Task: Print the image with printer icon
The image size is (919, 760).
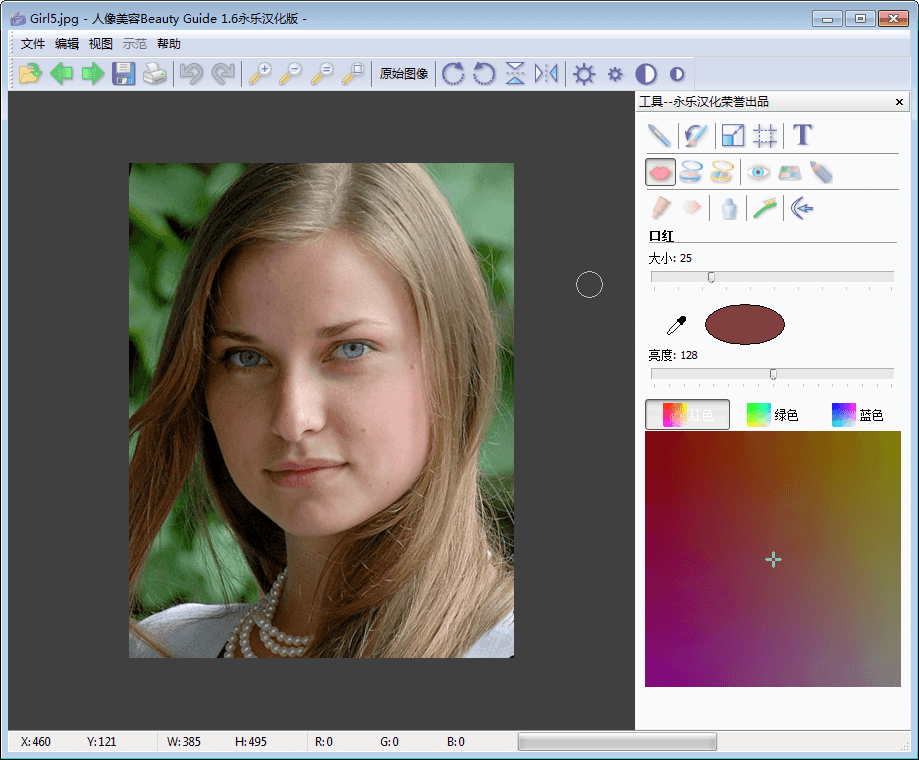Action: click(155, 74)
